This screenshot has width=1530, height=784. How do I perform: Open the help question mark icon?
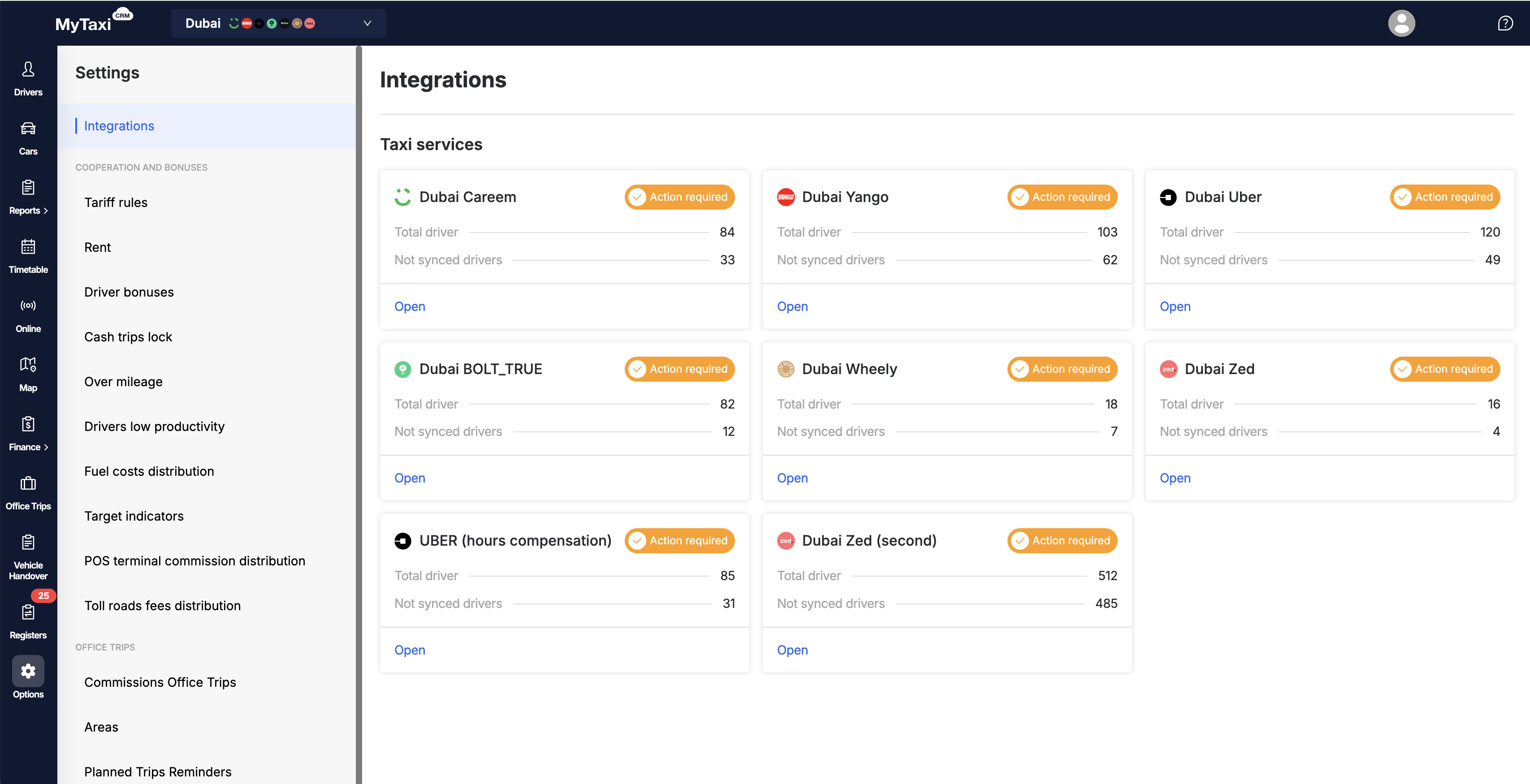pos(1504,23)
